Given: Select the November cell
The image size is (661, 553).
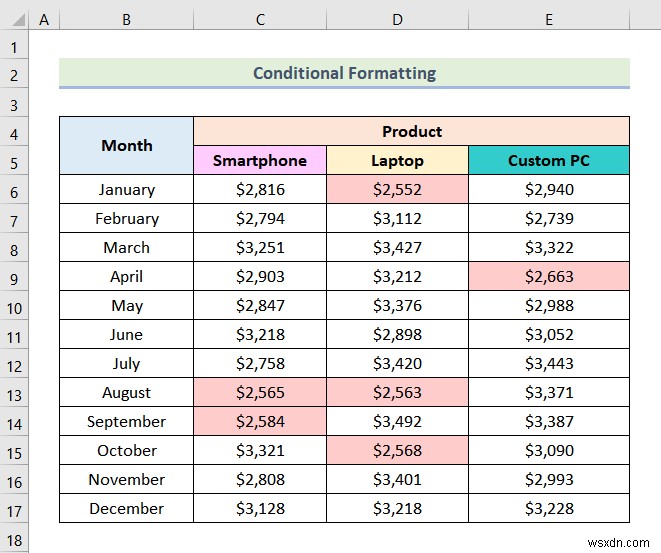Looking at the screenshot, I should [126, 479].
